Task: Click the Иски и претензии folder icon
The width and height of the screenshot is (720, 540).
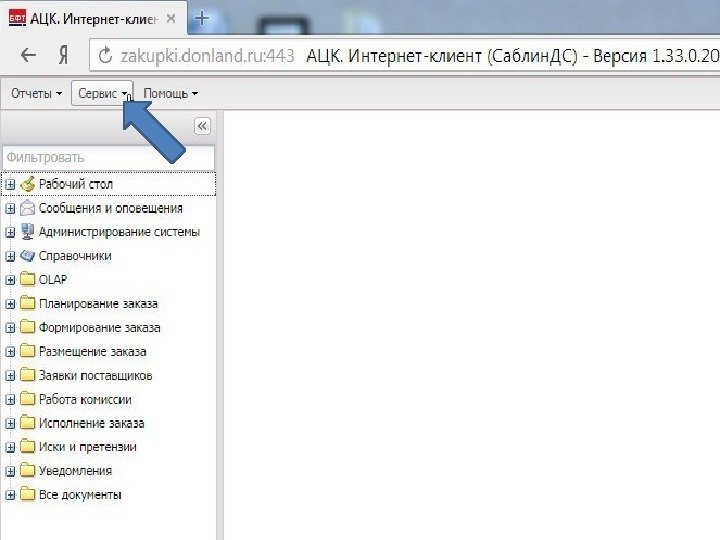Action: pos(28,446)
